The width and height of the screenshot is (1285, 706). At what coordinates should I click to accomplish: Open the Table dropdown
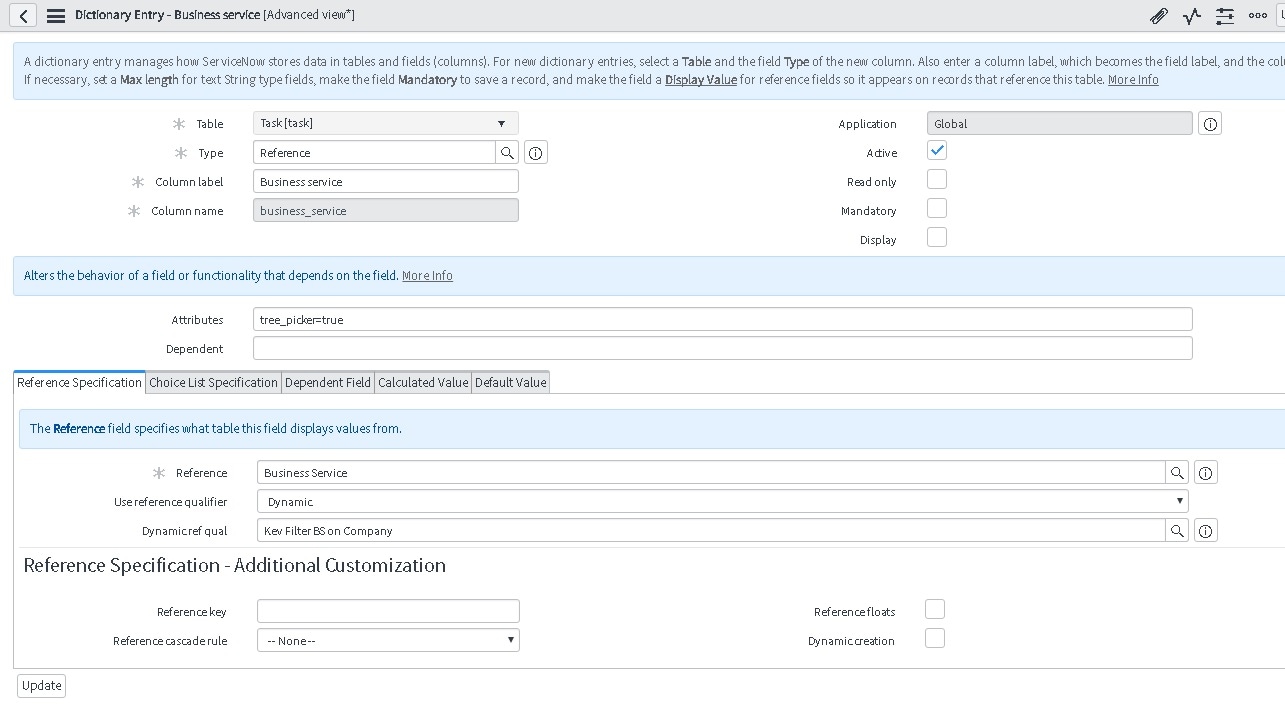coord(501,122)
